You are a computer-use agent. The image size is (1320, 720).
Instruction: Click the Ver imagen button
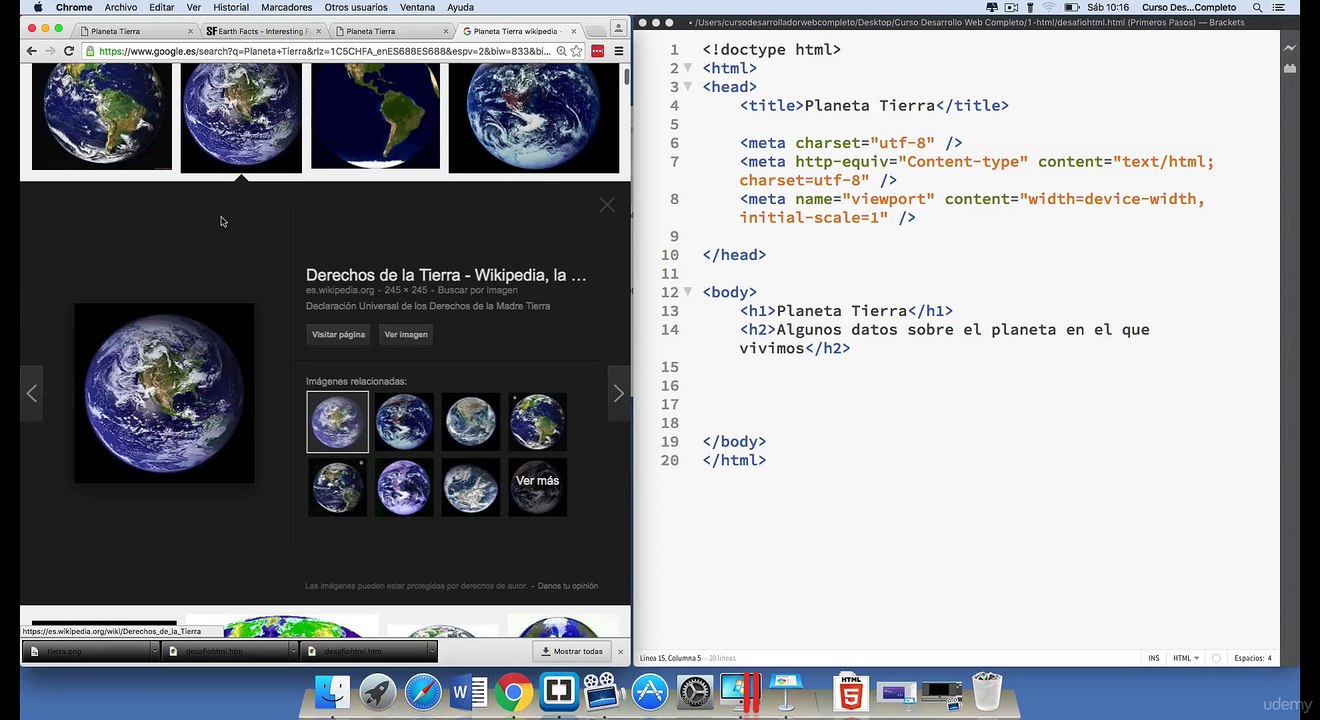[x=406, y=334]
